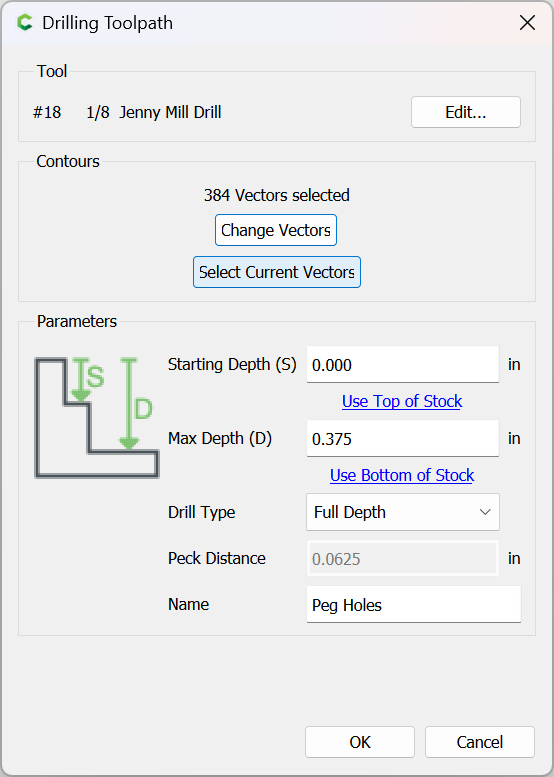
Task: Click the tool name Jenny Mill Drill
Action: point(170,112)
